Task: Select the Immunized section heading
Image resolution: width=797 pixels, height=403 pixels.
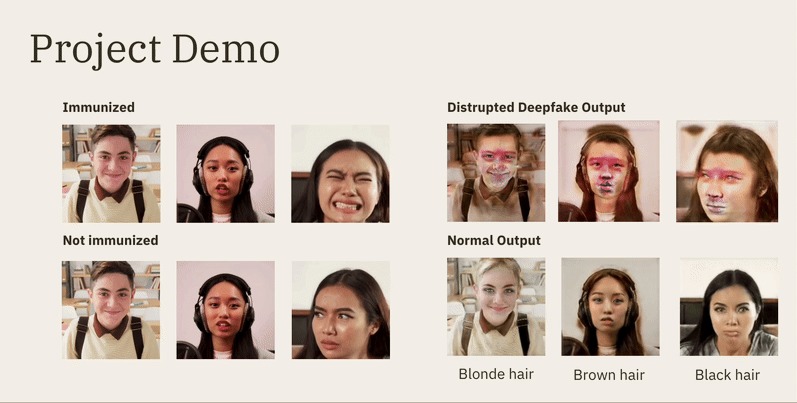Action: coord(99,107)
